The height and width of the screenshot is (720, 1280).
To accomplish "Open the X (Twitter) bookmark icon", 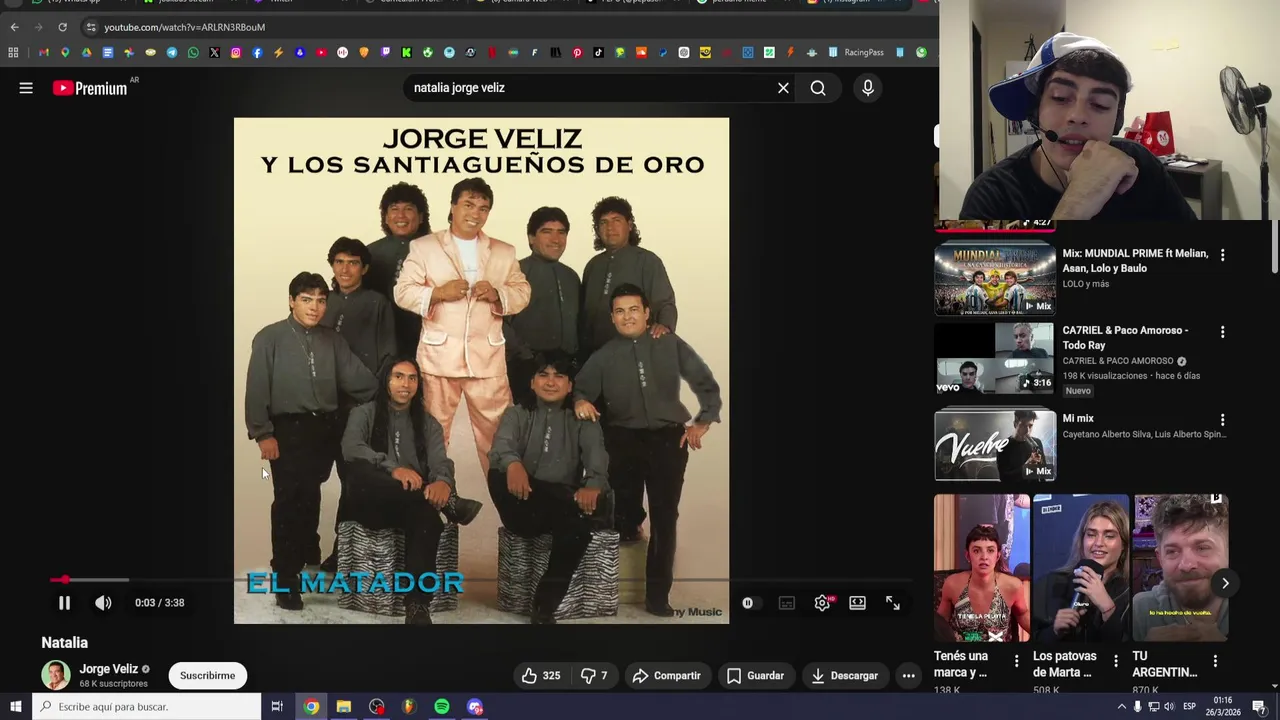I will click(214, 52).
